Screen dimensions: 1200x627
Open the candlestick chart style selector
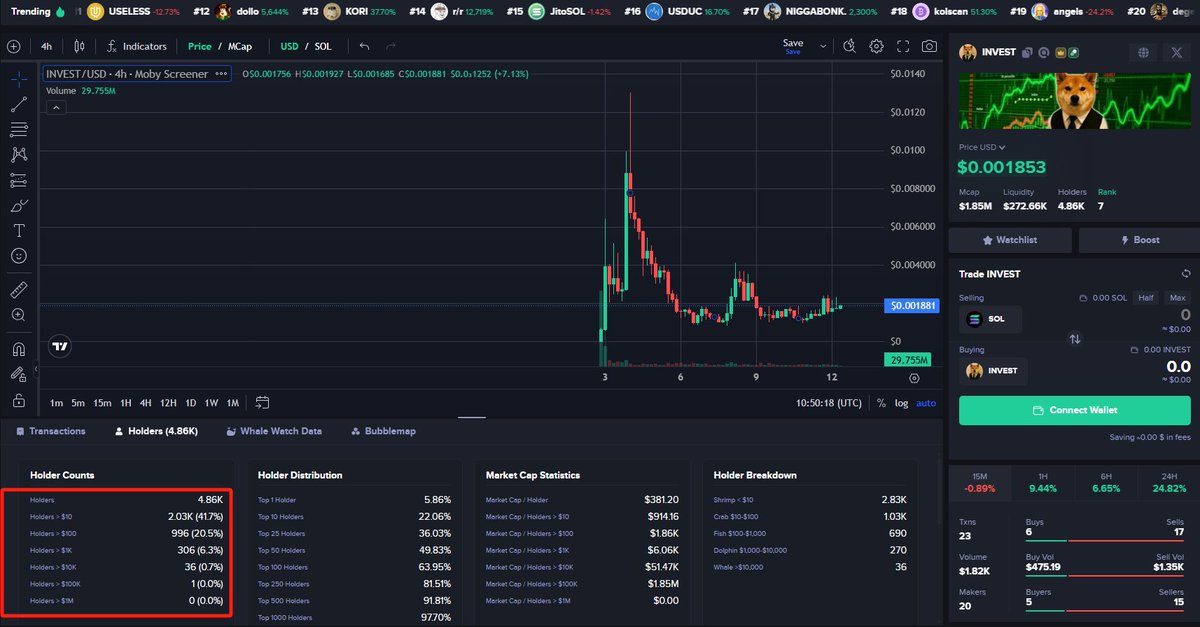pyautogui.click(x=79, y=46)
